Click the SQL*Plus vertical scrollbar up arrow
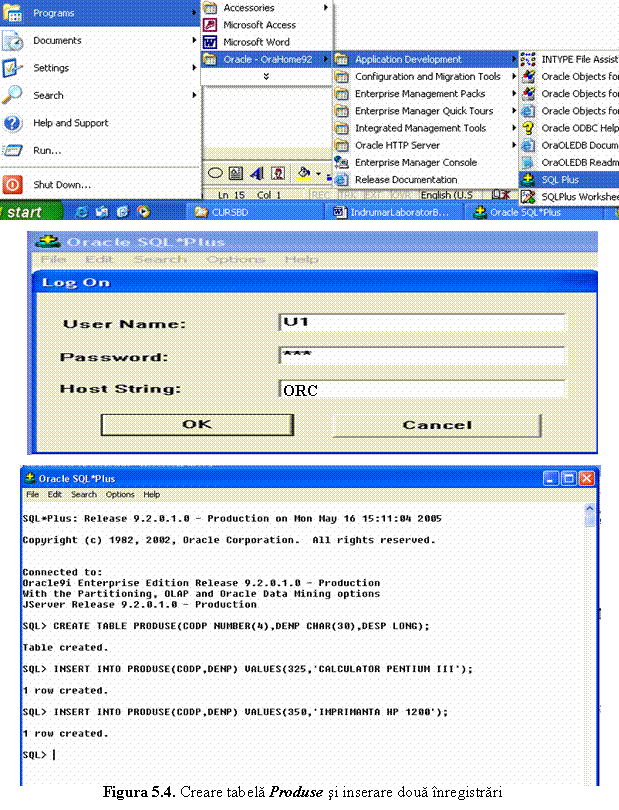The width and height of the screenshot is (619, 810). coord(590,509)
